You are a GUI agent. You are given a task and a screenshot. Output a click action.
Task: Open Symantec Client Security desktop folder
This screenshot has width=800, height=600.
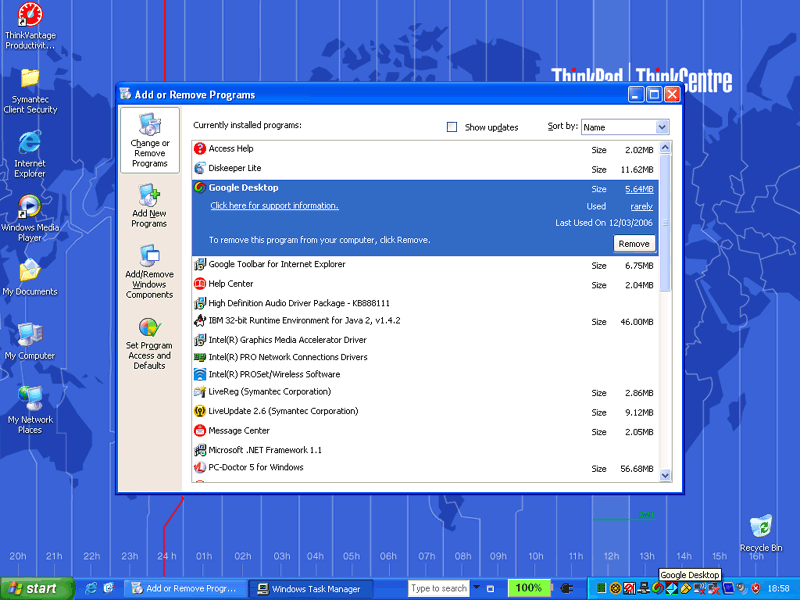click(30, 91)
